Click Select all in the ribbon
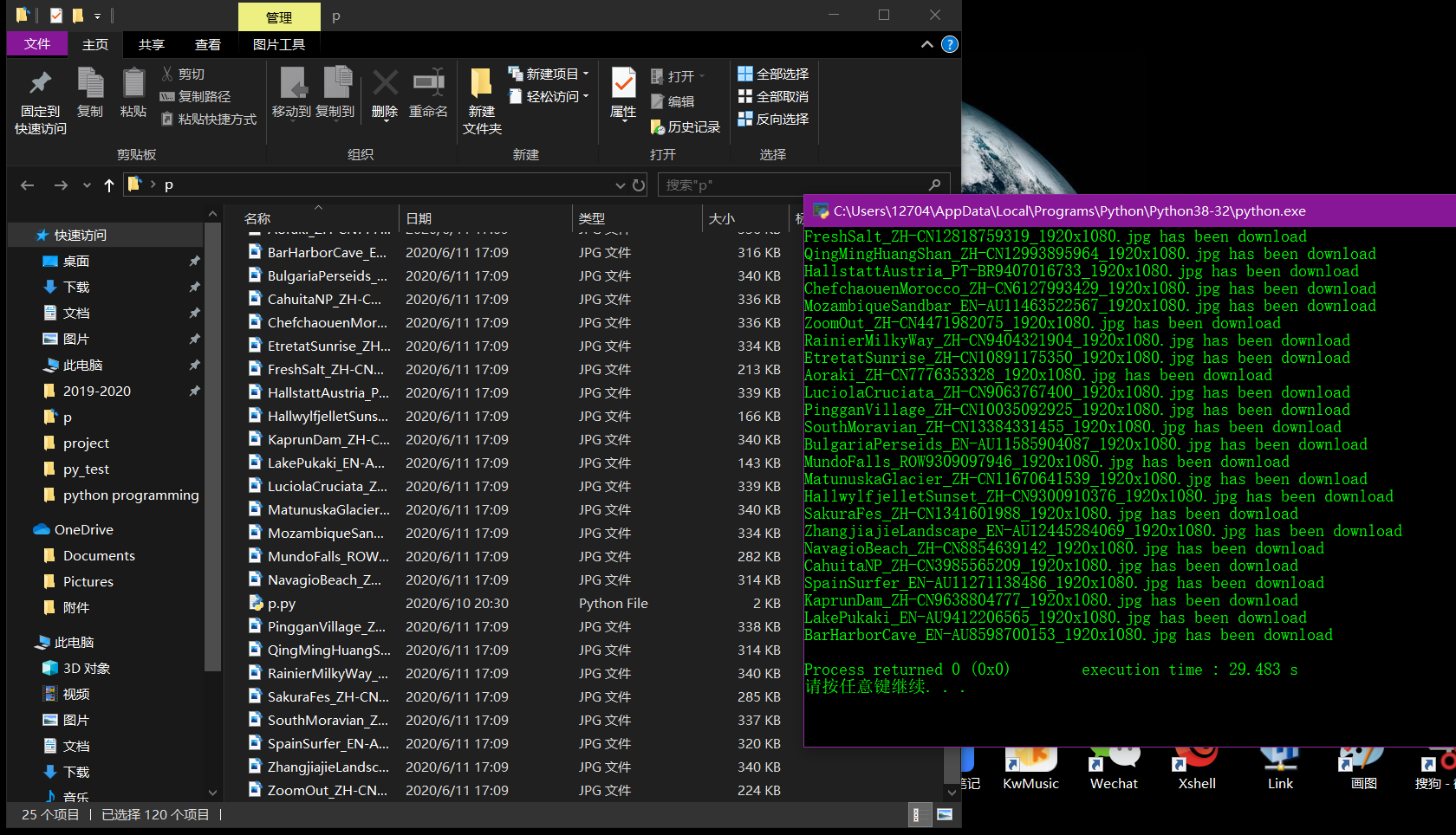 [774, 74]
